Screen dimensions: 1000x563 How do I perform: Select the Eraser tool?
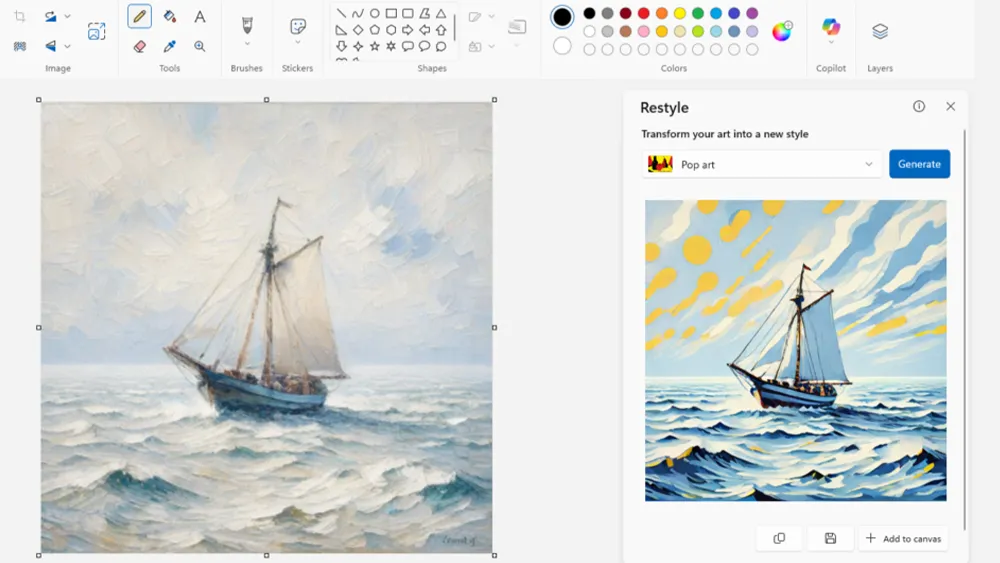pos(139,46)
